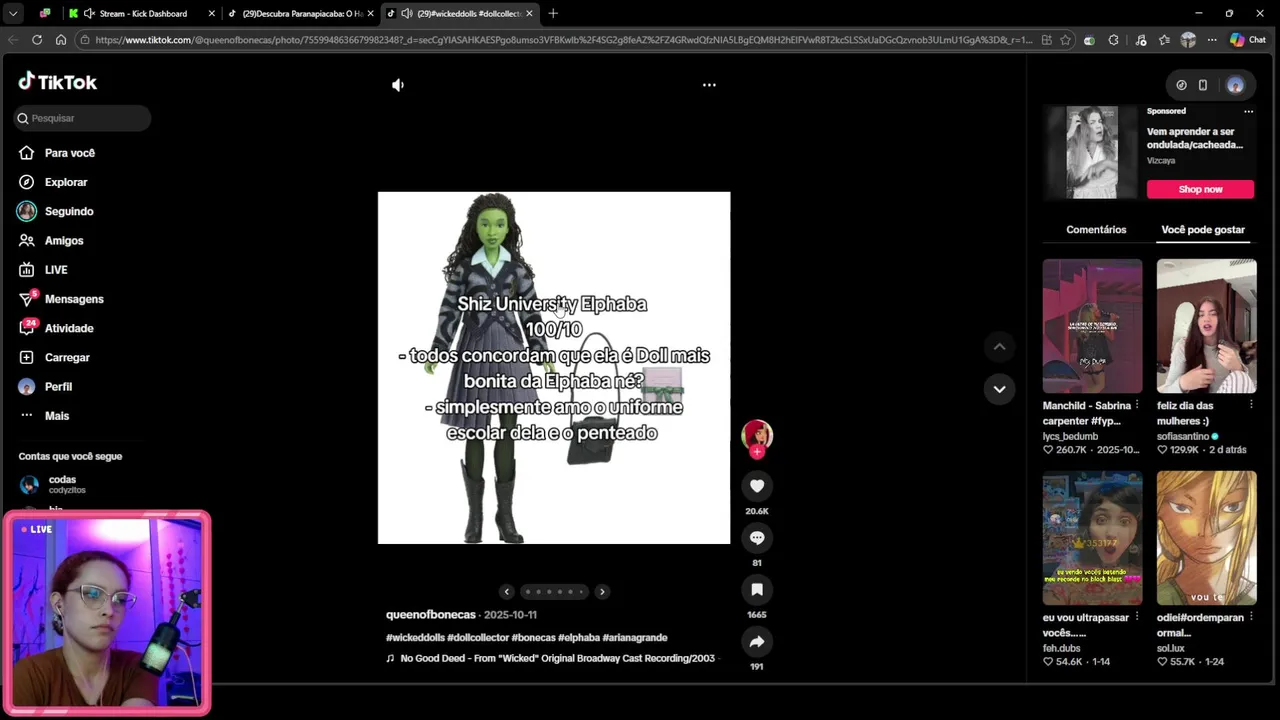Click the Shop now ad button
This screenshot has height=720, width=1280.
(1200, 189)
